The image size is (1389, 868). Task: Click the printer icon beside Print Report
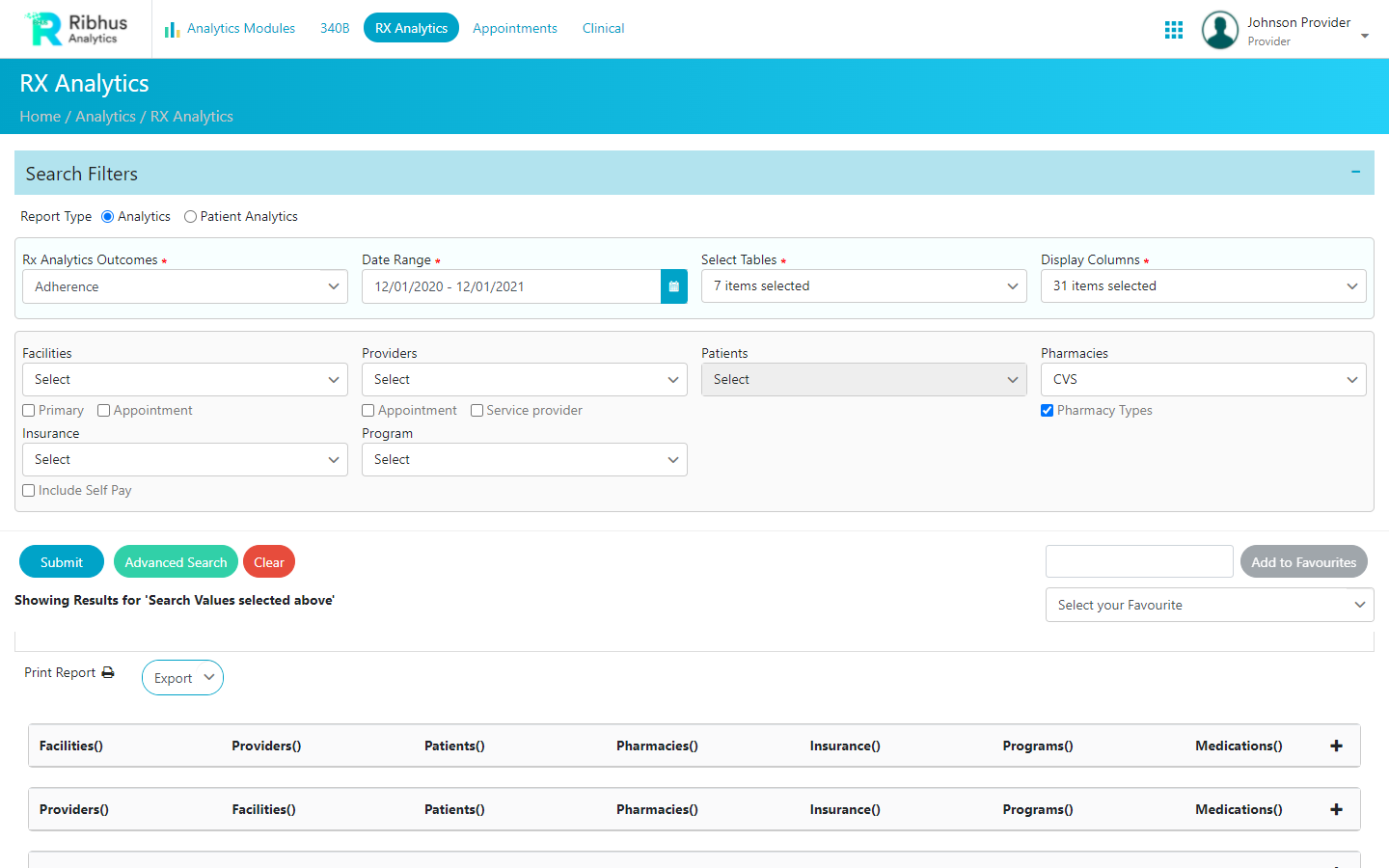[x=108, y=672]
